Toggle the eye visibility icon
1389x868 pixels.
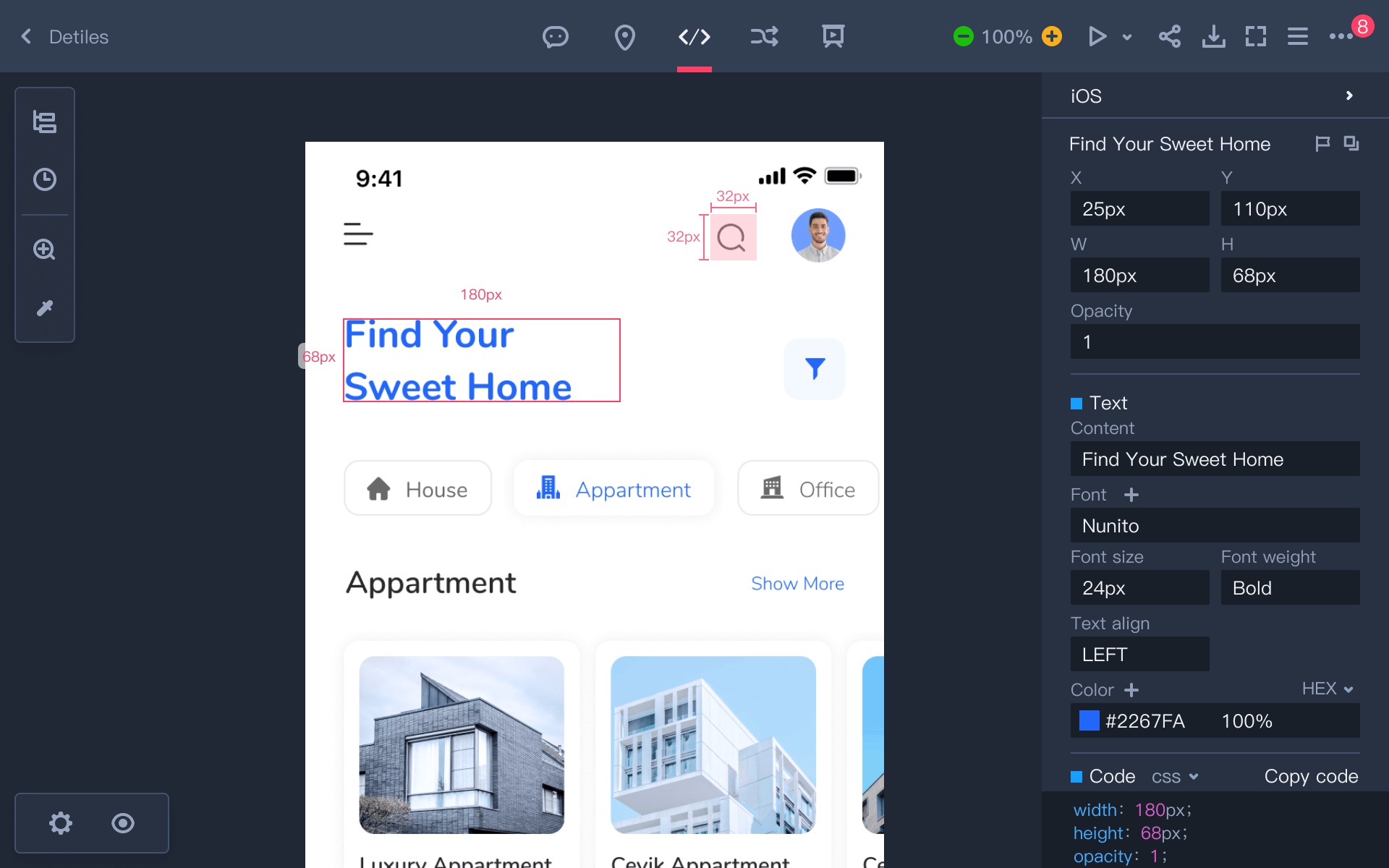(123, 823)
